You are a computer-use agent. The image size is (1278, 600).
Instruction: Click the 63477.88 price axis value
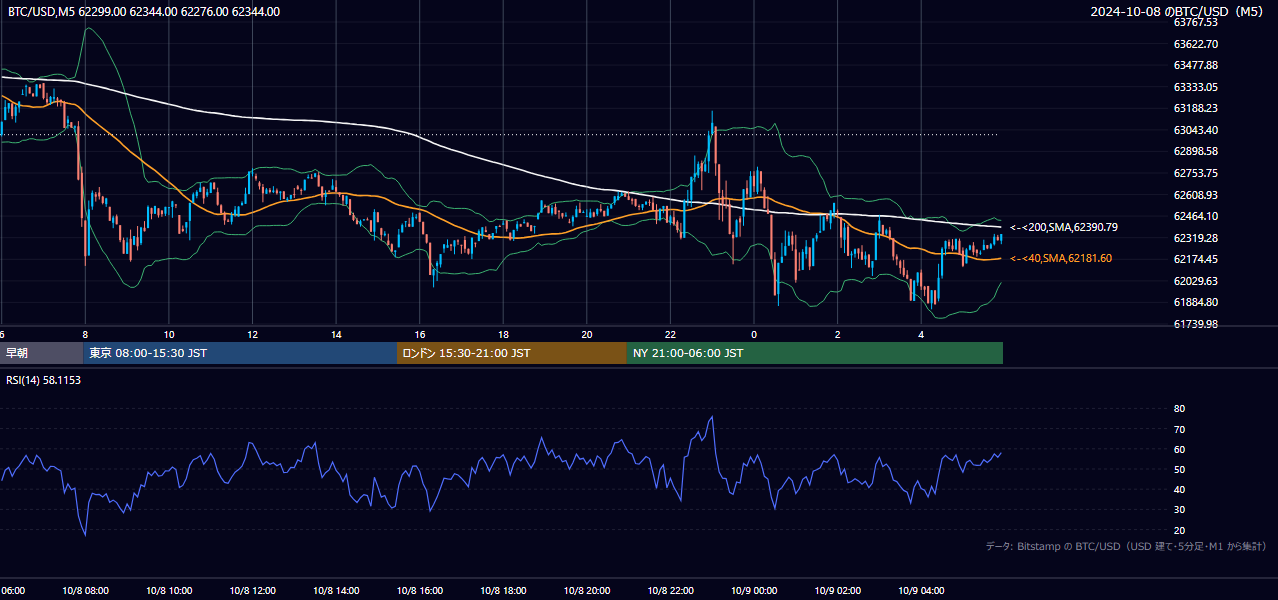tap(1195, 66)
